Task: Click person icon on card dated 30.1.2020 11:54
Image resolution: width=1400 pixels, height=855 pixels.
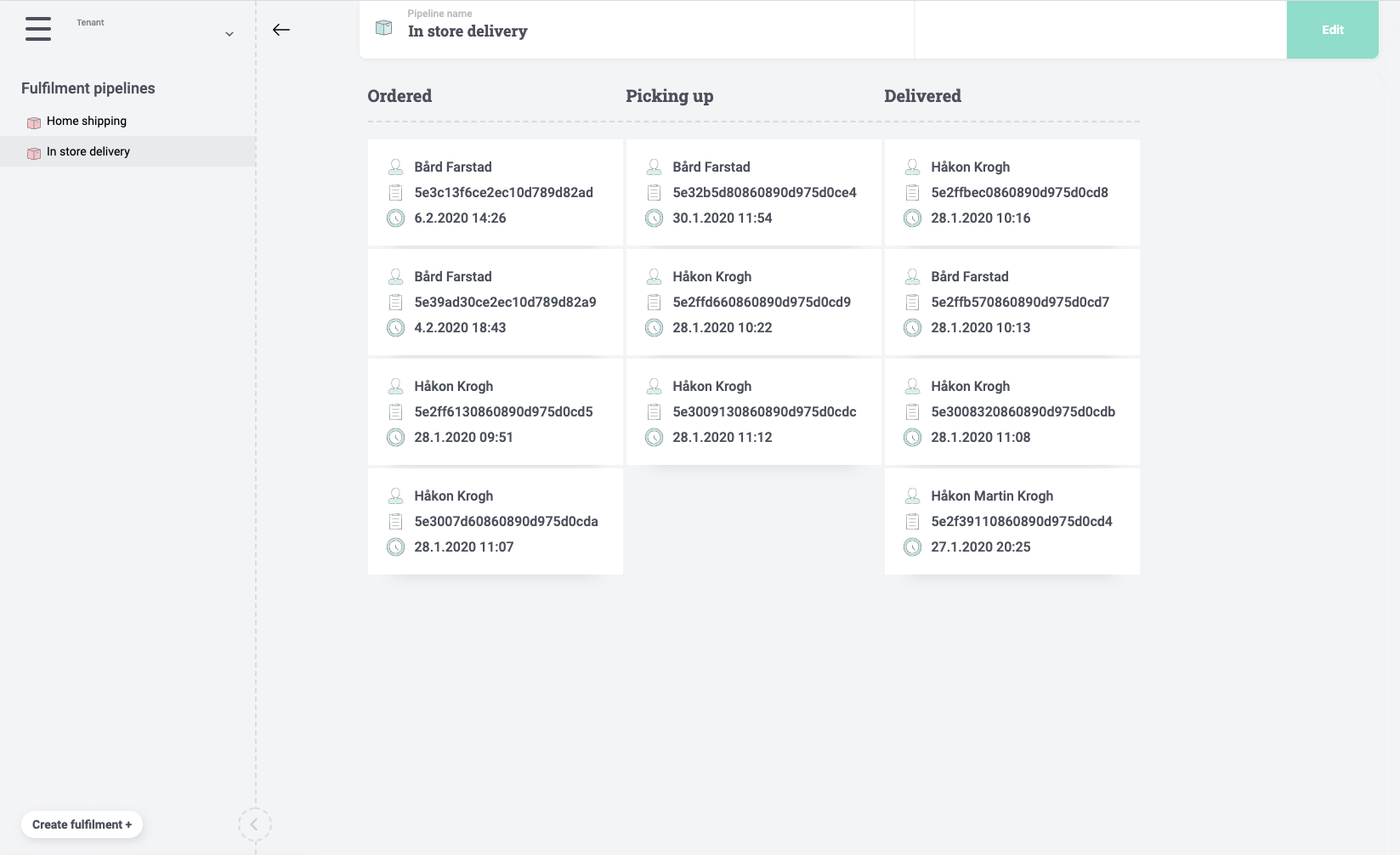Action: pyautogui.click(x=655, y=167)
